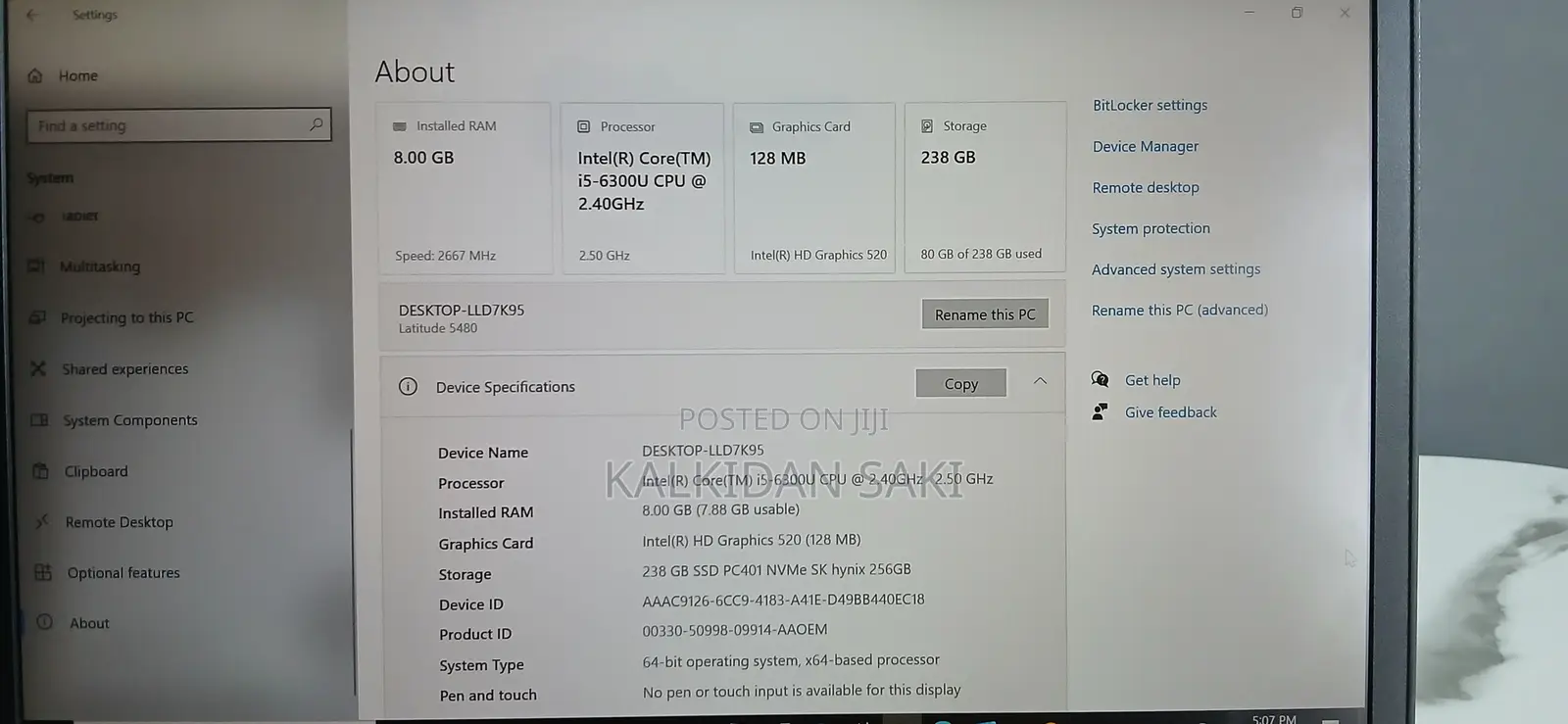Click Intel(R) HD Graphics 520 (128 MB) value
Image resolution: width=1568 pixels, height=724 pixels.
752,540
